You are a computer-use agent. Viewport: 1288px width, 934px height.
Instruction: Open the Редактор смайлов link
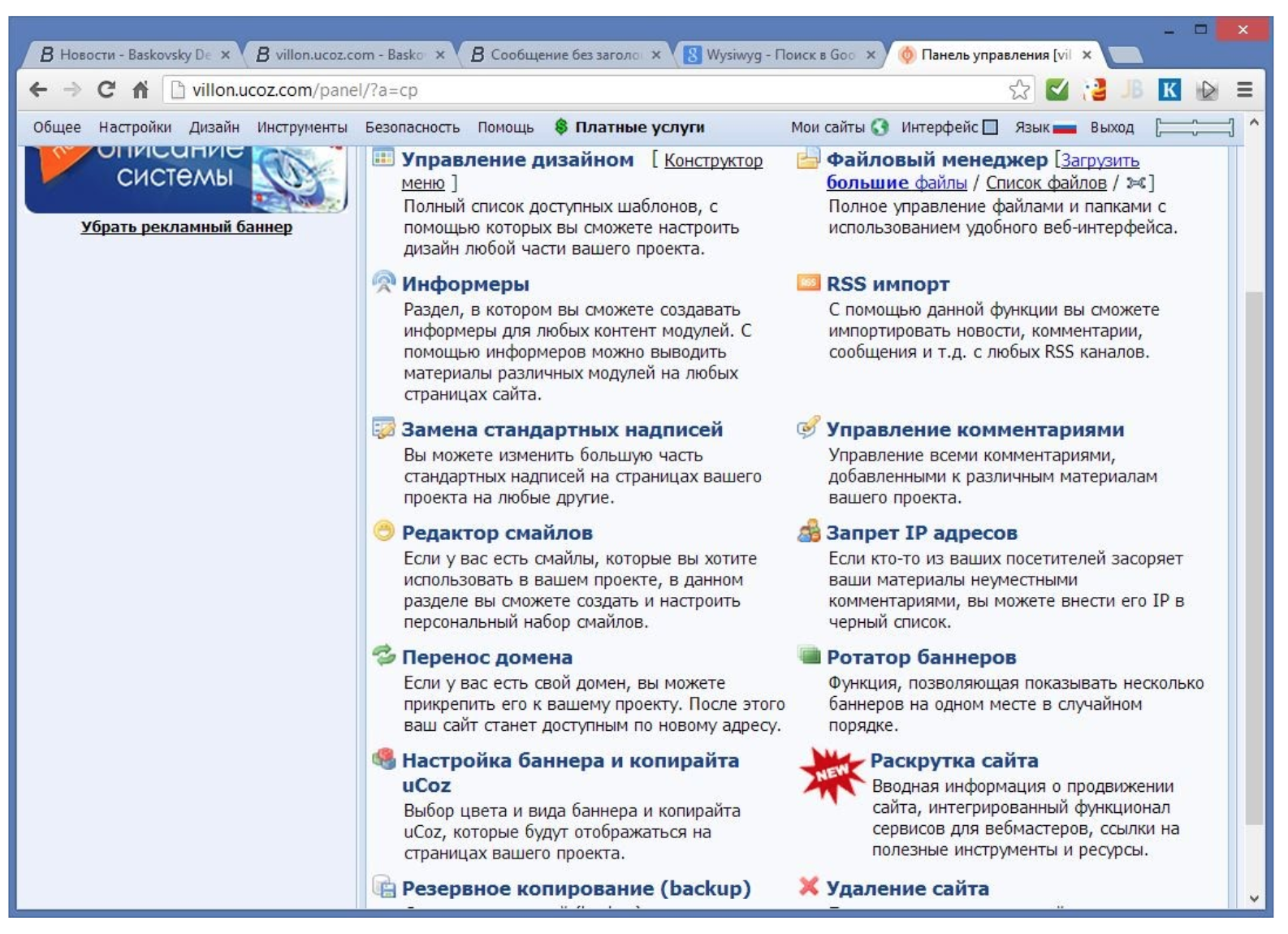tap(497, 532)
